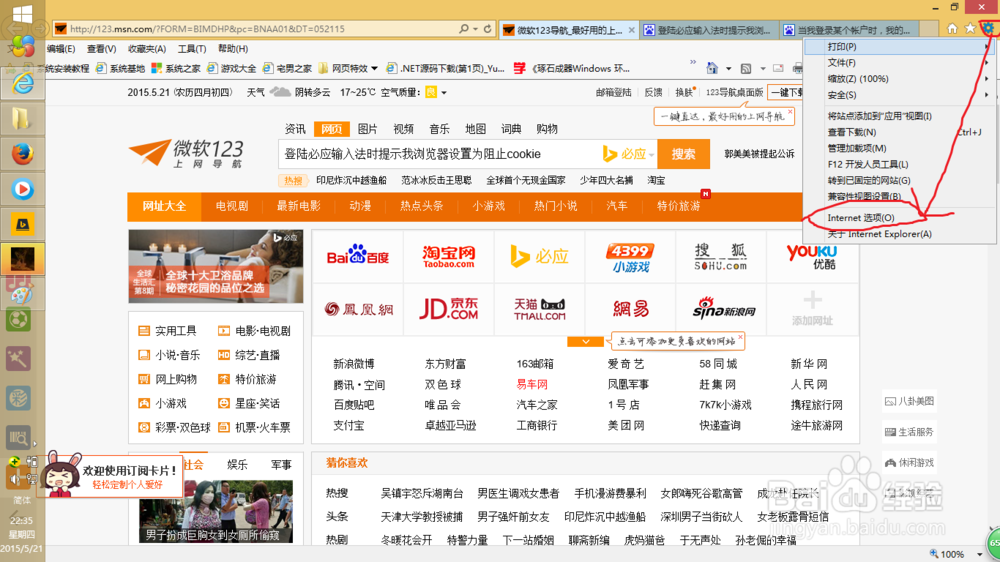
Task: Open the Taobao site tile
Action: (x=448, y=256)
